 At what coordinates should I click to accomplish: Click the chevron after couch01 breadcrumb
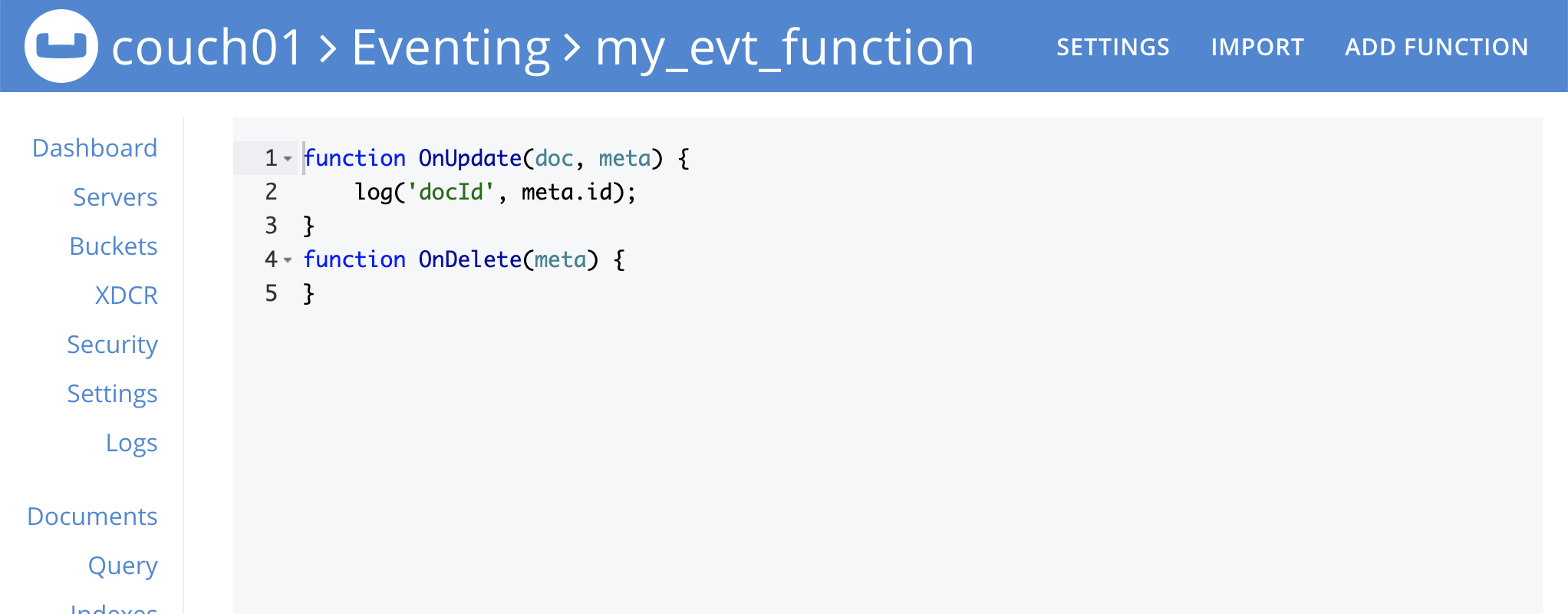coord(328,49)
